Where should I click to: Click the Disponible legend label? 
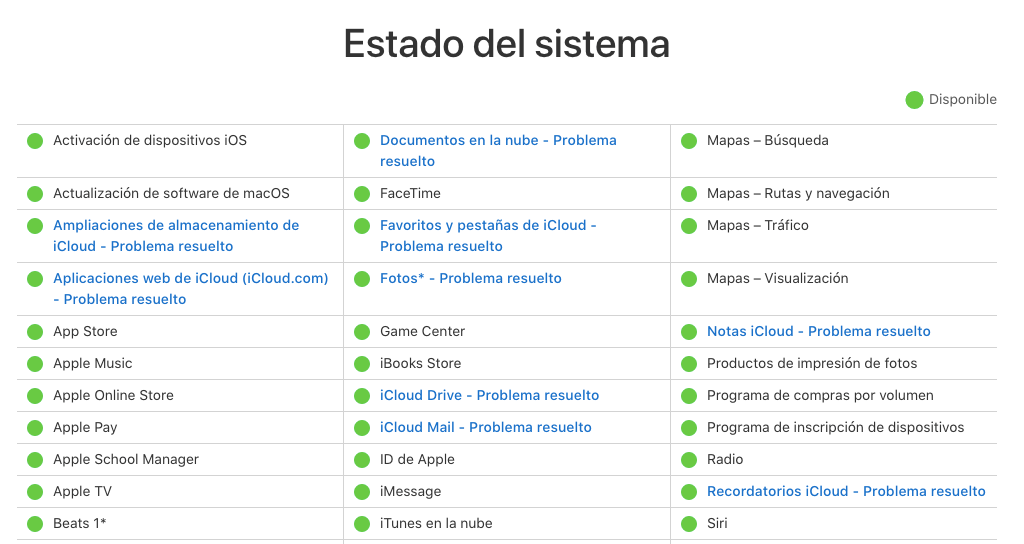coord(963,99)
